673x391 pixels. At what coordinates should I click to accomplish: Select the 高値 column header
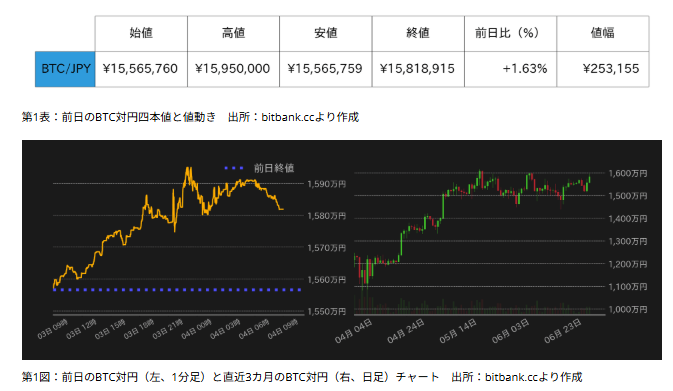(233, 33)
